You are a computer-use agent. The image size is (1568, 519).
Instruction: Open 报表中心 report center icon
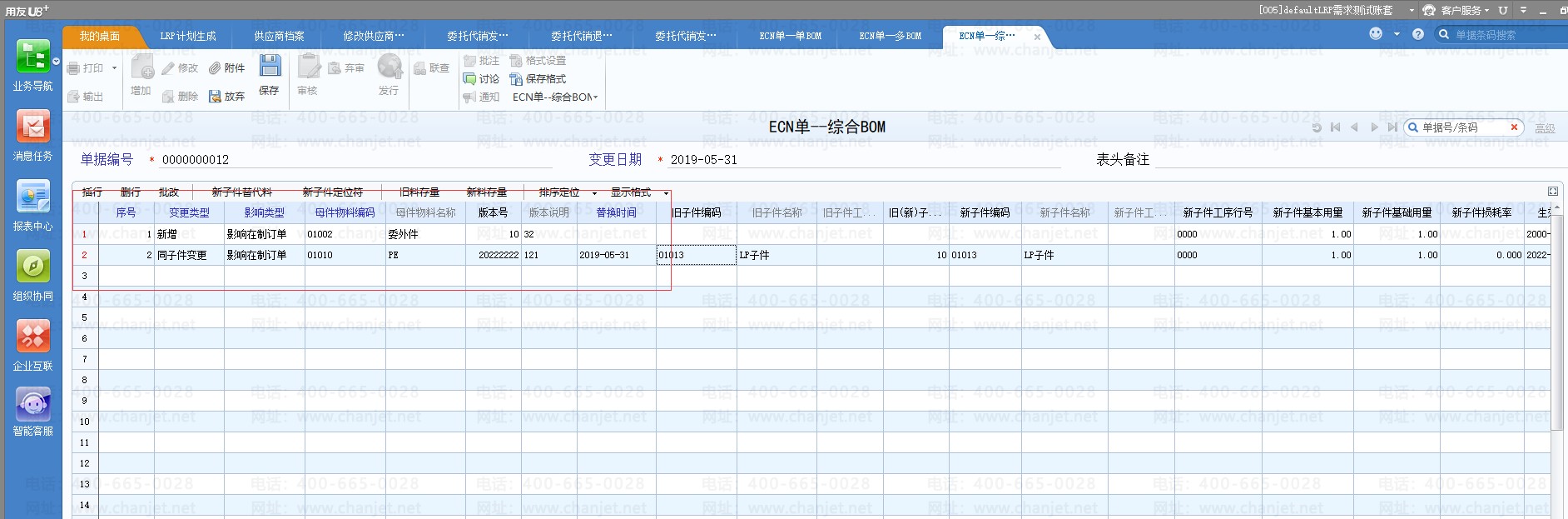32,198
